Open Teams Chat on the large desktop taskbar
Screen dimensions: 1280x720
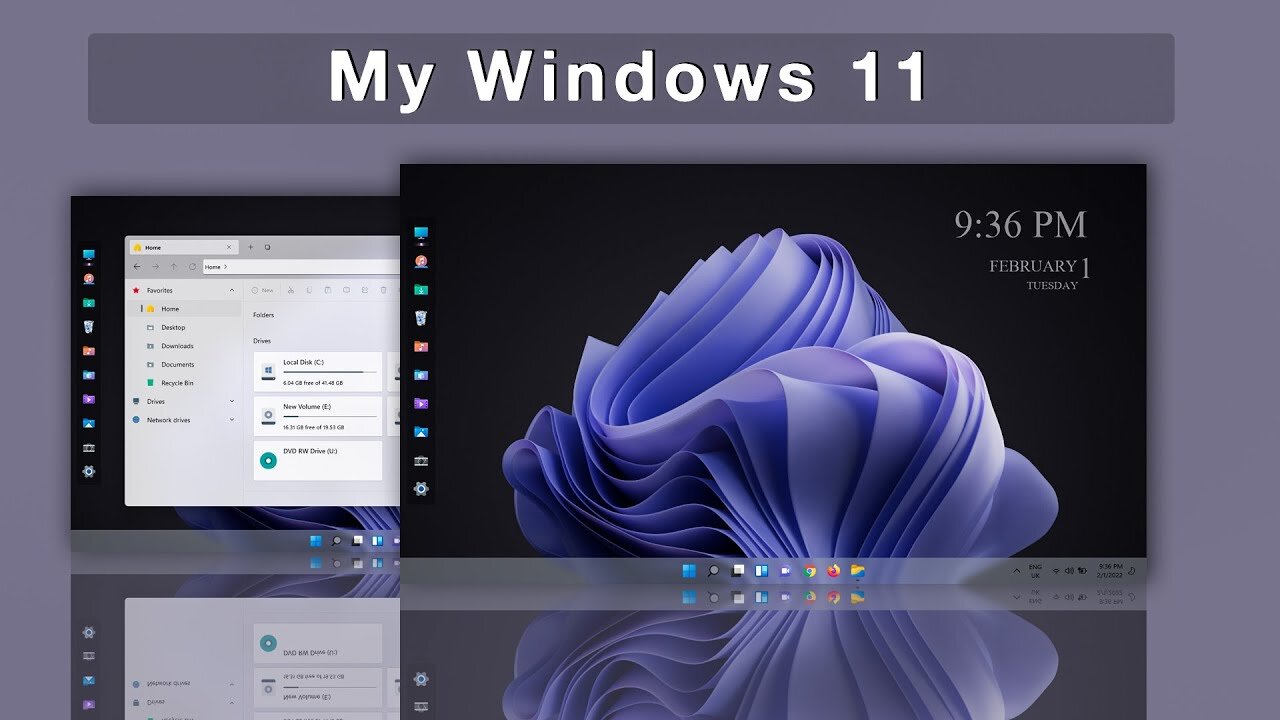[786, 571]
